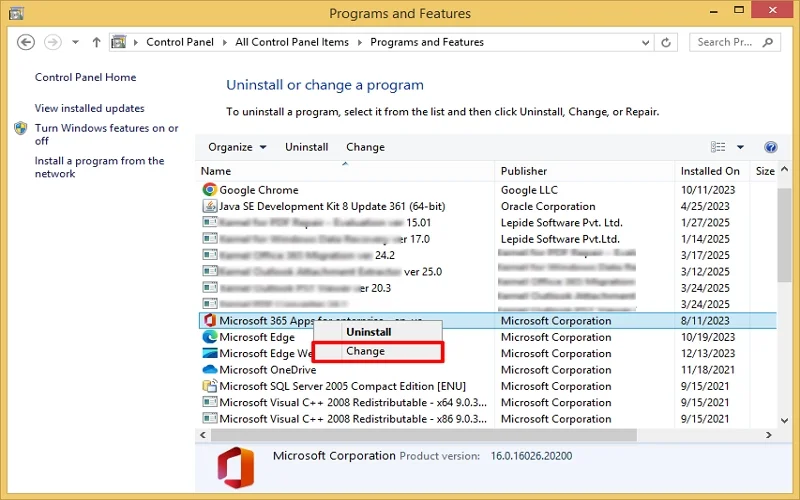The height and width of the screenshot is (500, 800).
Task: Expand chevron after All Control Panel Items
Action: [360, 42]
